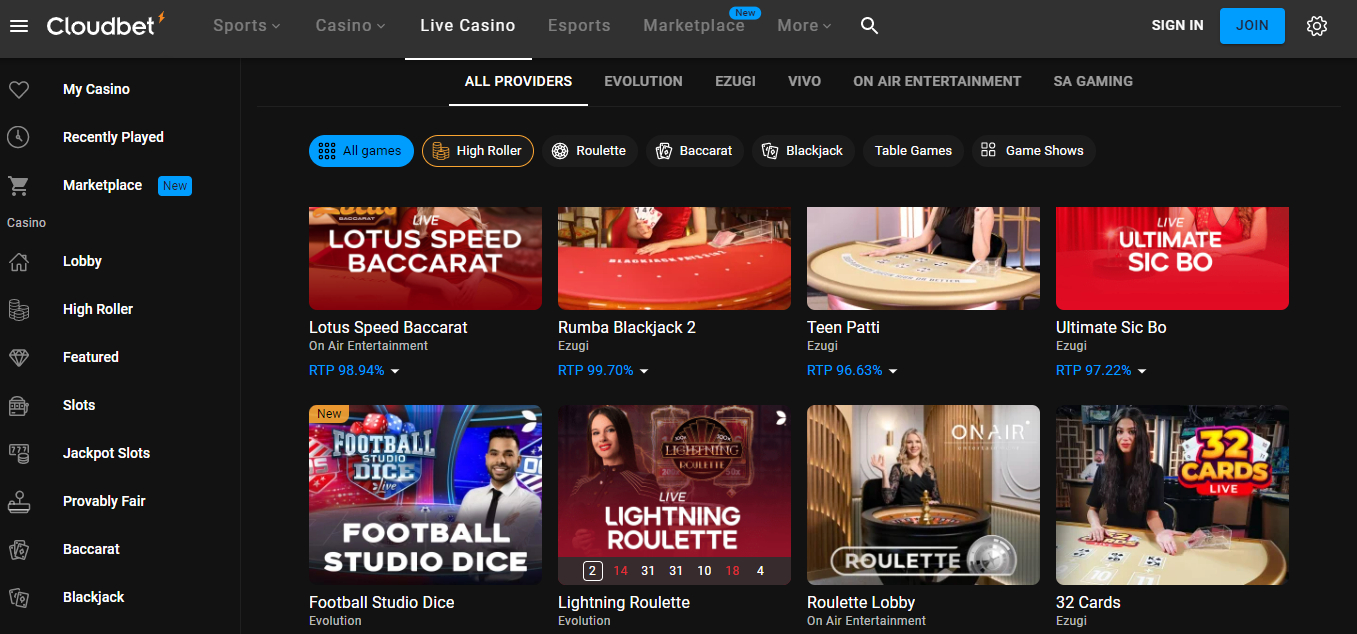Image resolution: width=1357 pixels, height=634 pixels.
Task: Select the All Providers tab
Action: tap(518, 81)
